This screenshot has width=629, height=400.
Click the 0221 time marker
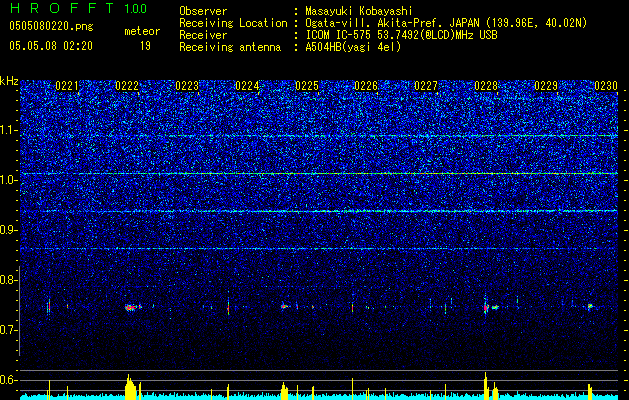[x=67, y=86]
